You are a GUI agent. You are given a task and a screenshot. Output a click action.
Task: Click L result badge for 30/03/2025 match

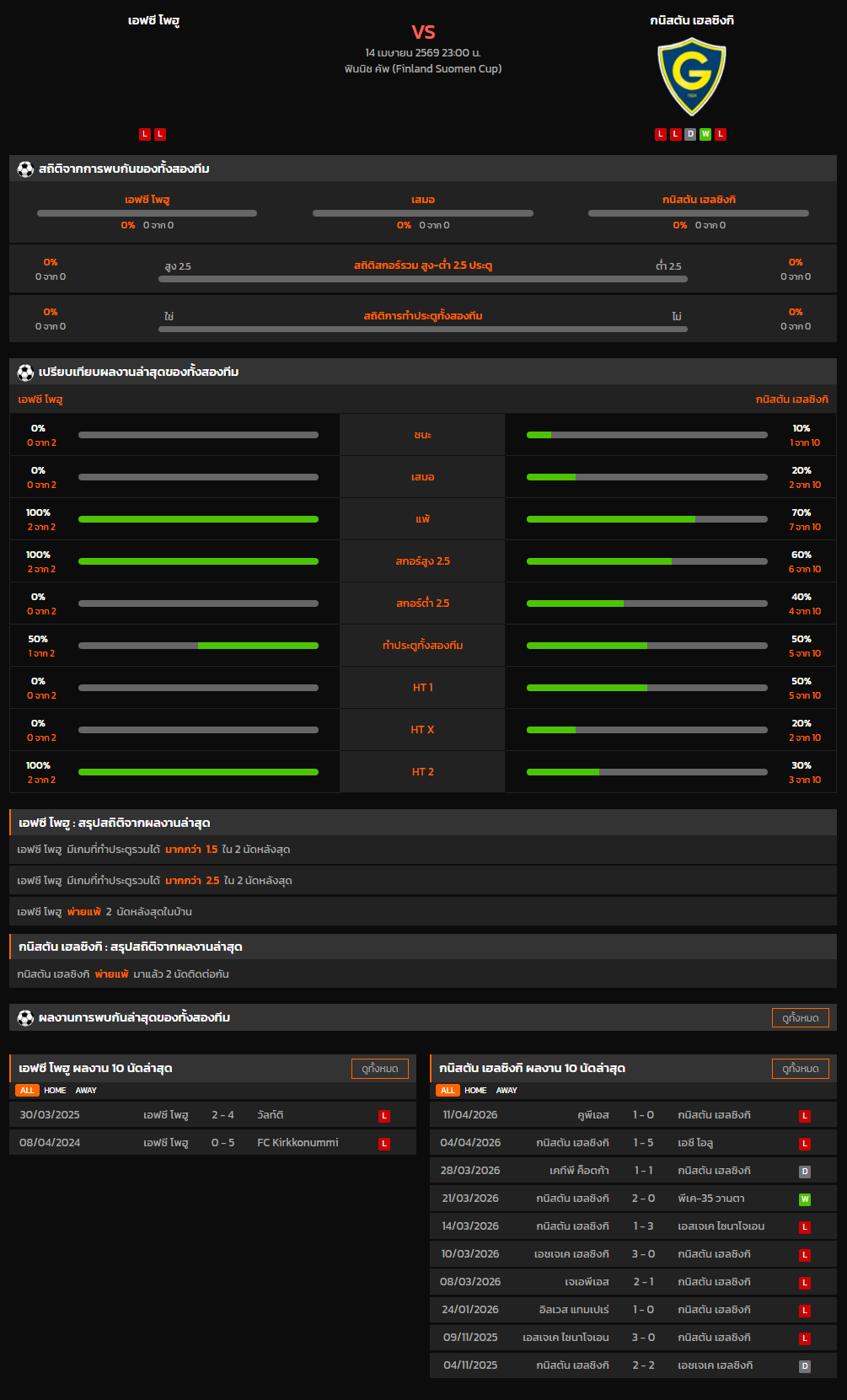[x=384, y=1116]
